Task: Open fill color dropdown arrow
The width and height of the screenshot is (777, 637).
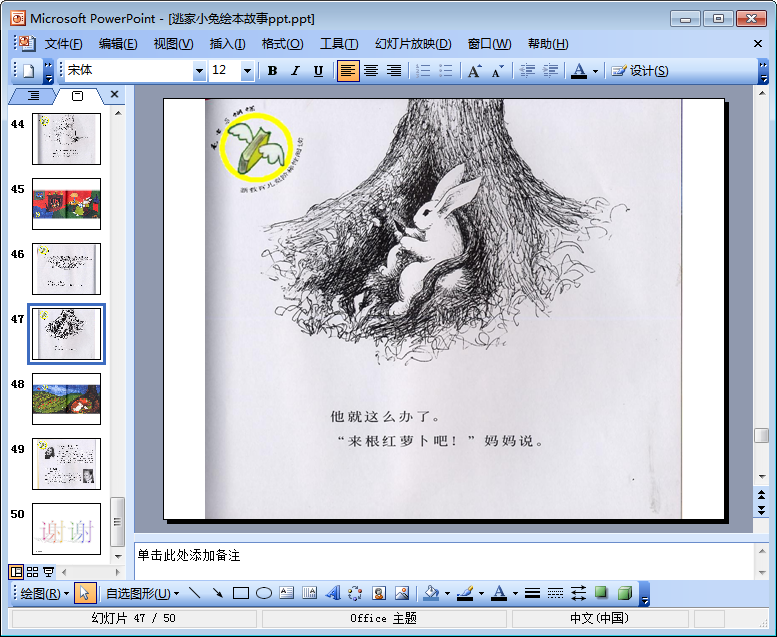Action: click(x=447, y=593)
